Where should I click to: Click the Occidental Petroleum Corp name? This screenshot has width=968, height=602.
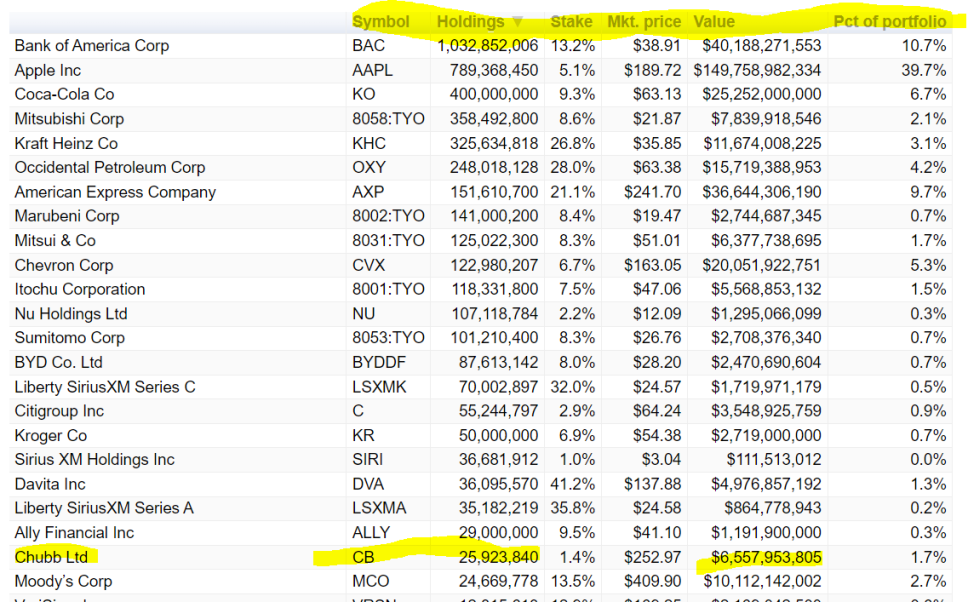(x=110, y=167)
